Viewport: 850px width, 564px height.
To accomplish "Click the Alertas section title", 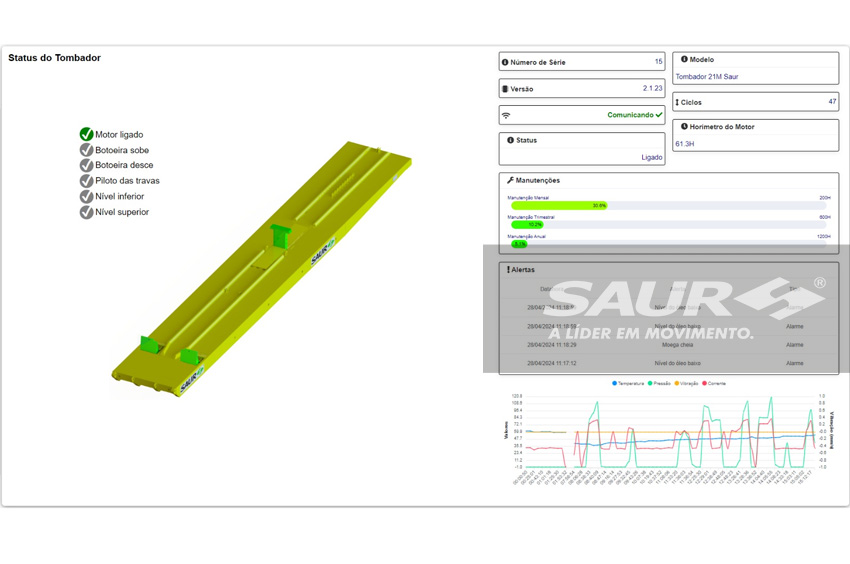I will tap(523, 270).
